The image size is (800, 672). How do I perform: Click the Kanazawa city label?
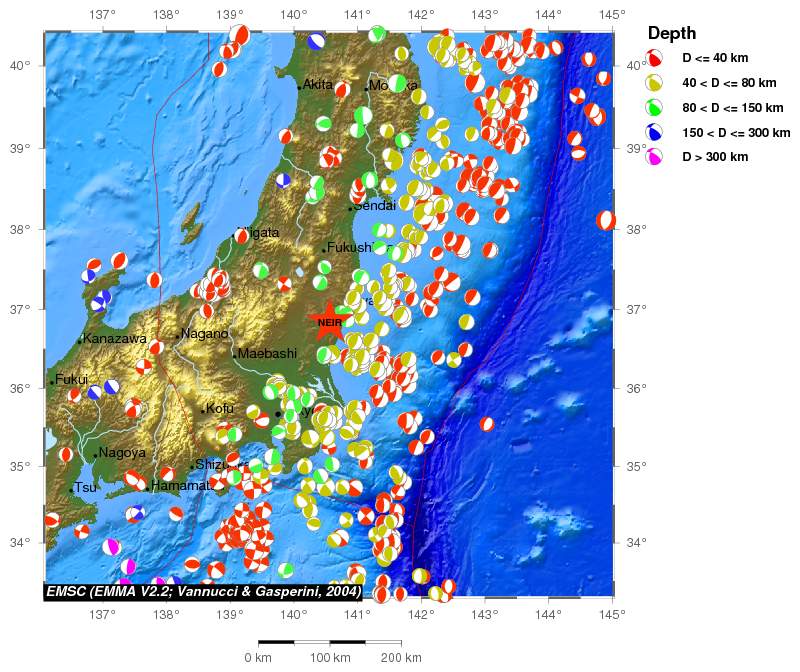point(114,338)
